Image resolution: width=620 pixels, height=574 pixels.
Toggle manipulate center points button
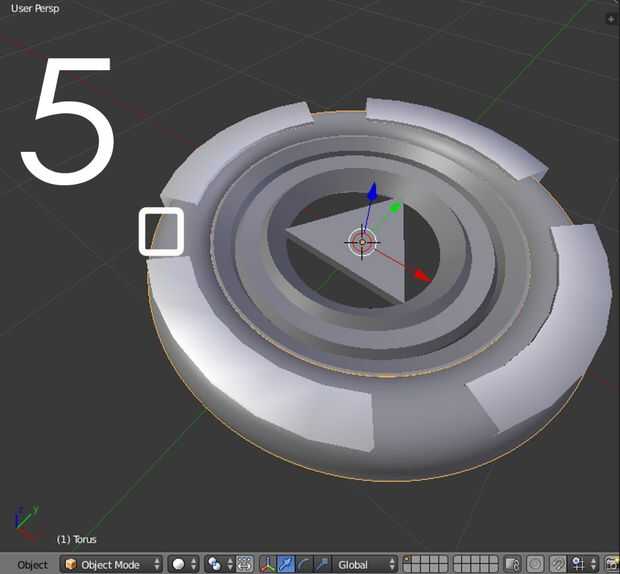click(245, 565)
